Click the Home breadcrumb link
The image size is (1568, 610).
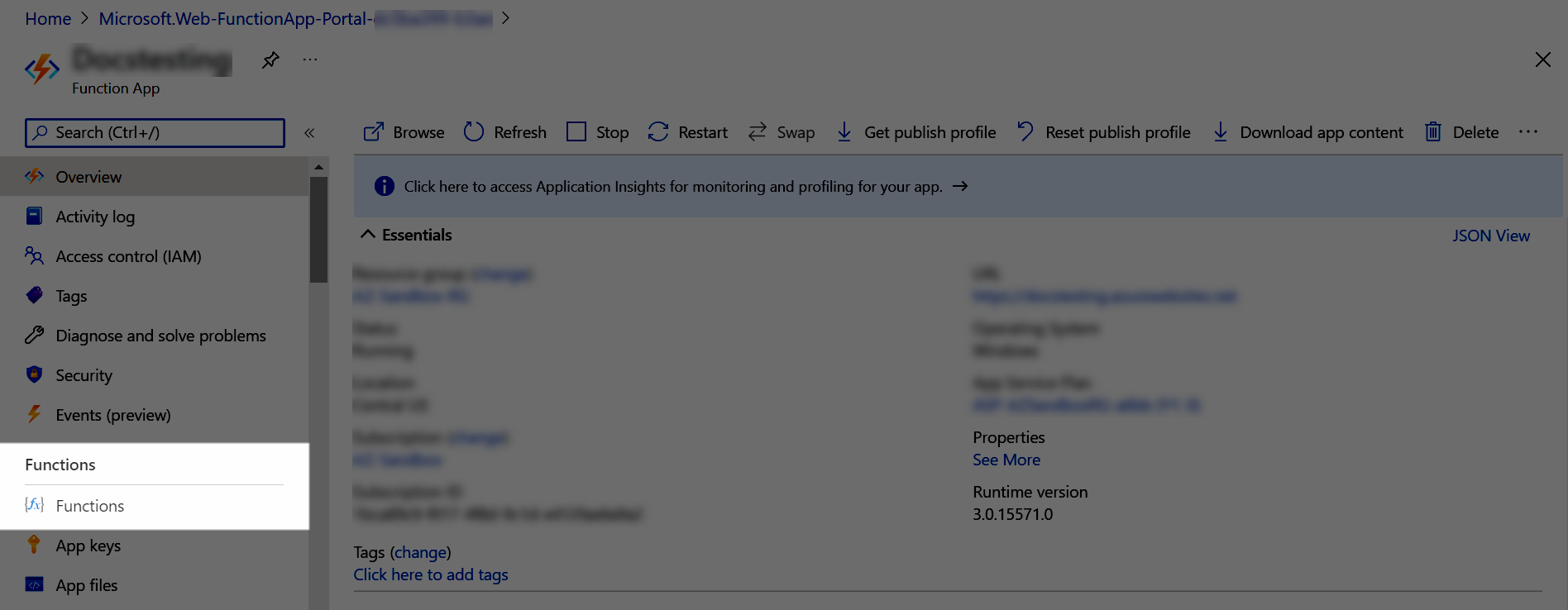point(48,18)
